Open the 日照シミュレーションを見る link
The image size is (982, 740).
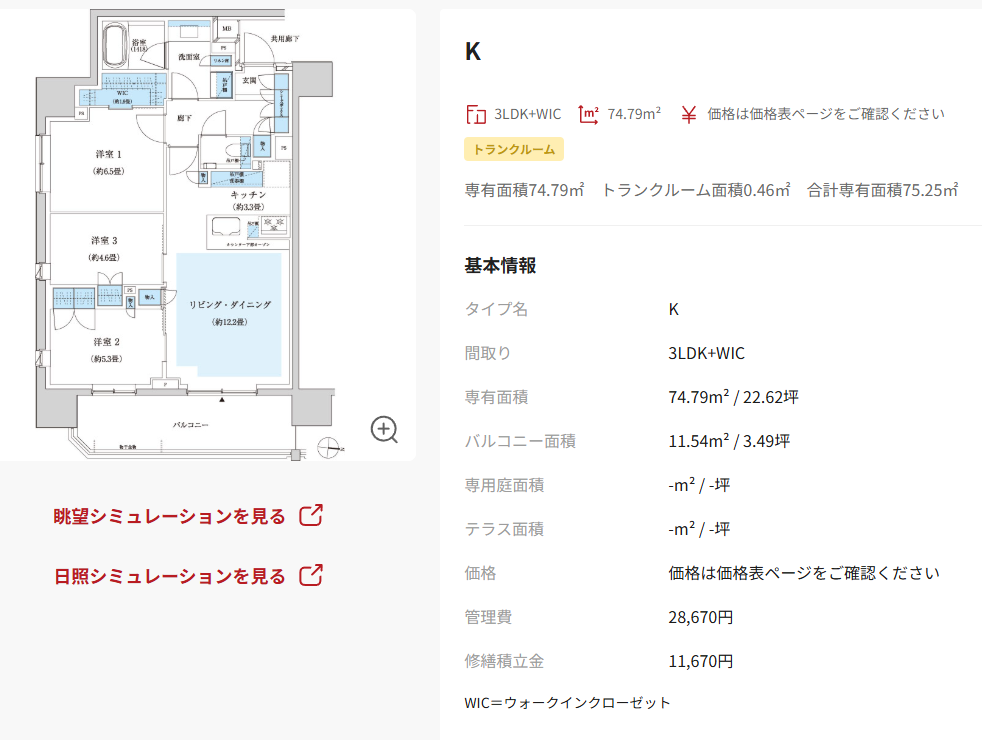point(170,577)
